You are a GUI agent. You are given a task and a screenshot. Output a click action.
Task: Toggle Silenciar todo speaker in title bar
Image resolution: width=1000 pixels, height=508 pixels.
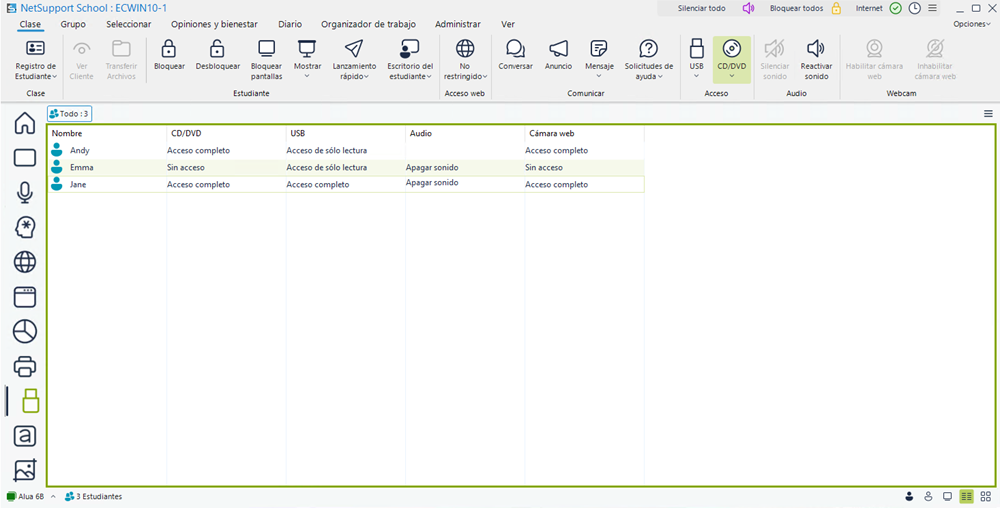(749, 8)
